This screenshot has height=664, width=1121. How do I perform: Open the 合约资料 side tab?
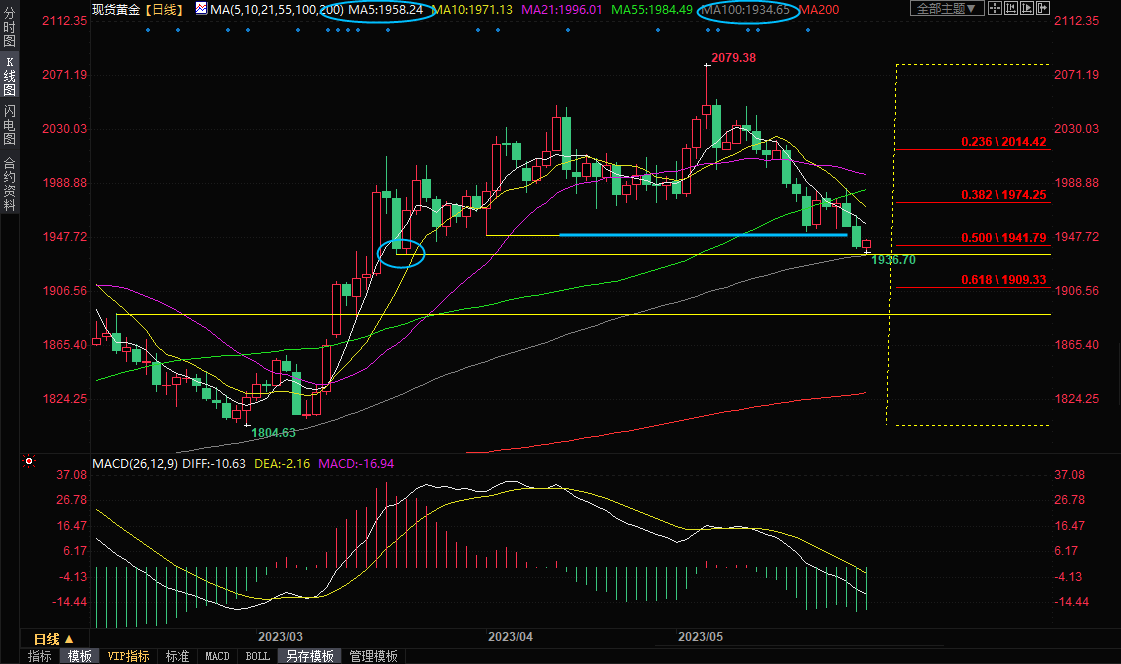tap(9, 184)
